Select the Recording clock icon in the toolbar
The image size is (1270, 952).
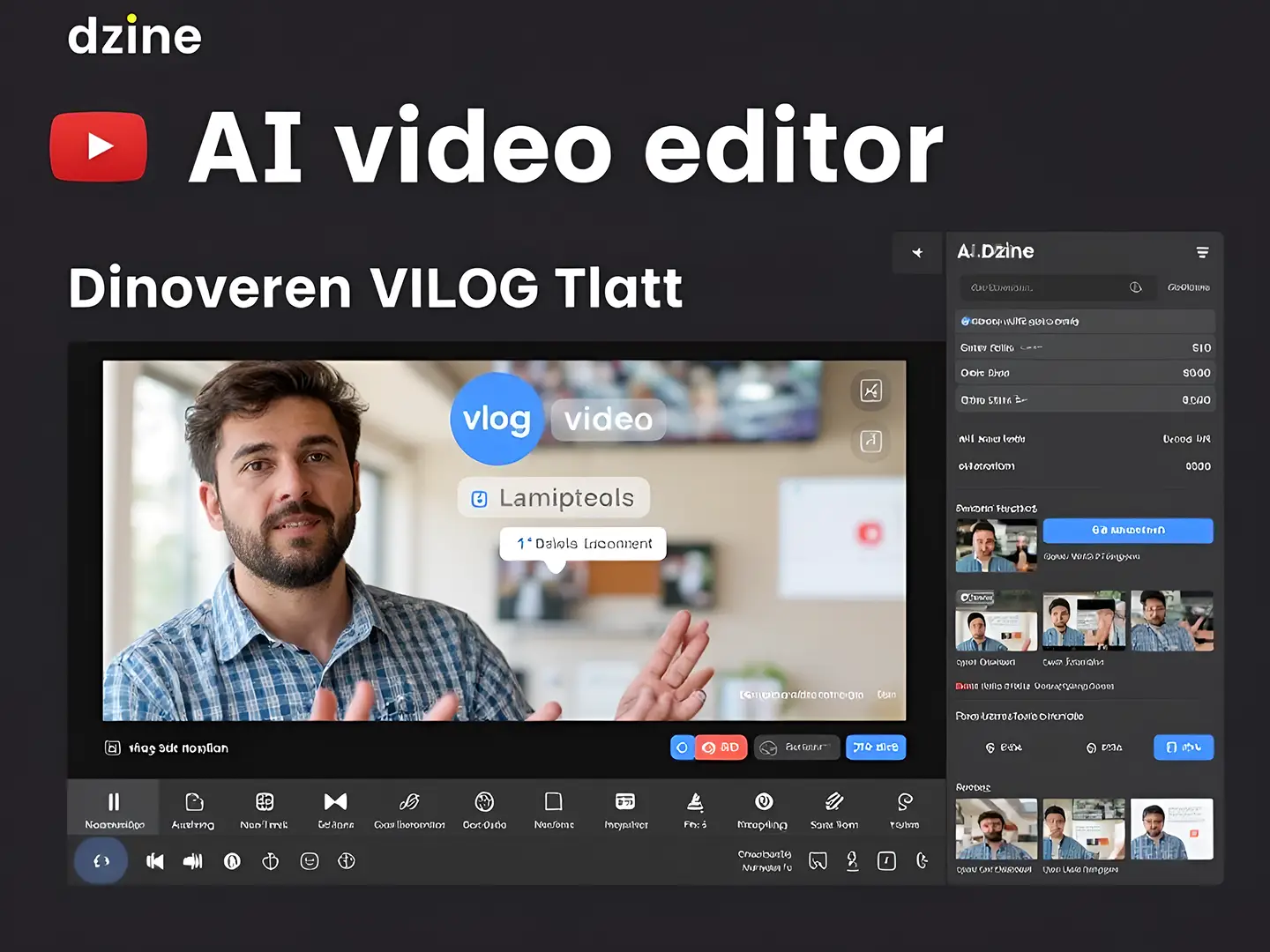tap(764, 802)
